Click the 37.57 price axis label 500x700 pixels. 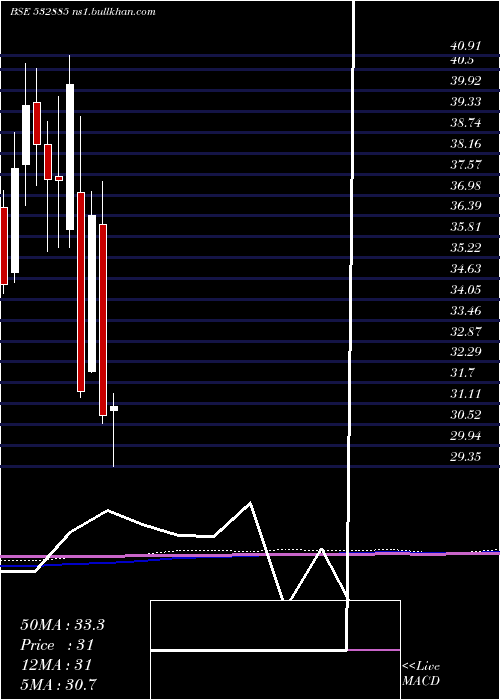[466, 165]
